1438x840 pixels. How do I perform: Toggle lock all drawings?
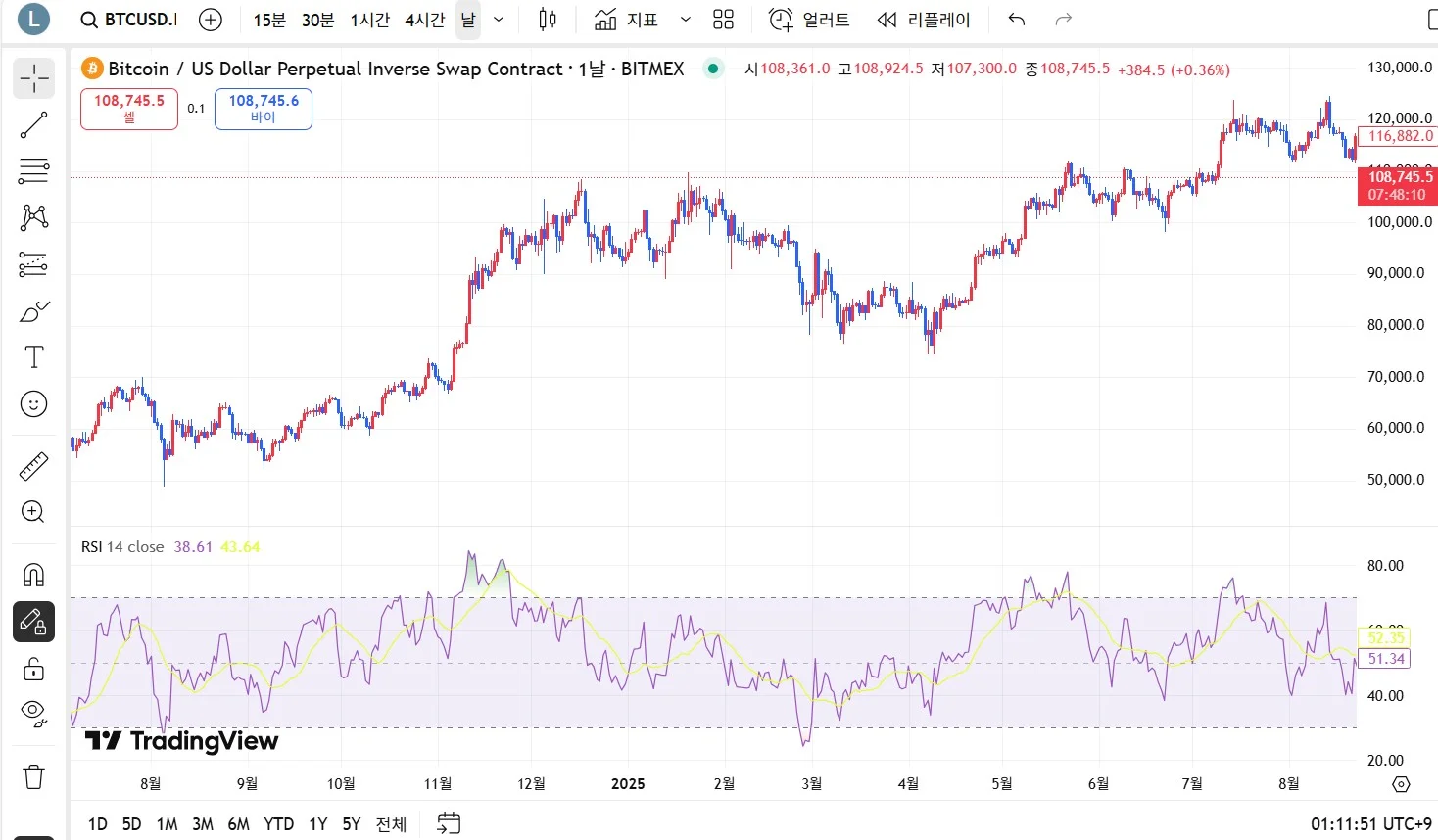click(x=33, y=669)
